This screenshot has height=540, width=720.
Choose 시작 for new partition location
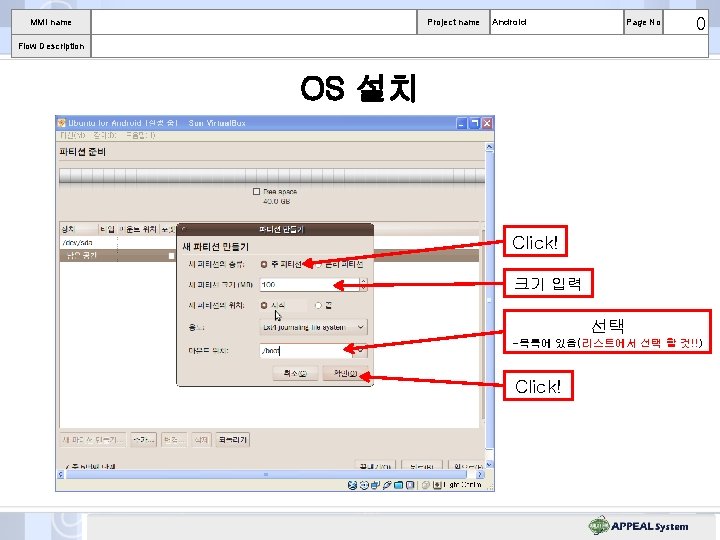pyautogui.click(x=264, y=305)
